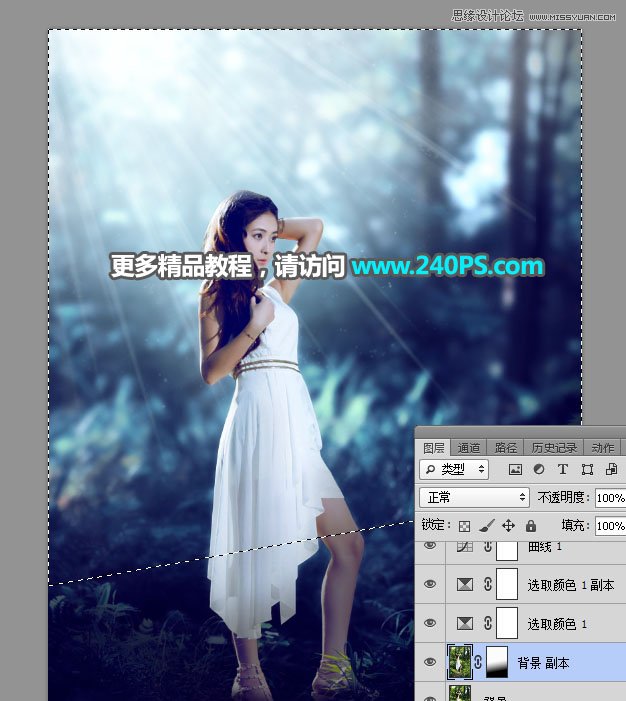Click mask link icon on 选取颜色 1 副本
This screenshot has height=701, width=626.
488,584
